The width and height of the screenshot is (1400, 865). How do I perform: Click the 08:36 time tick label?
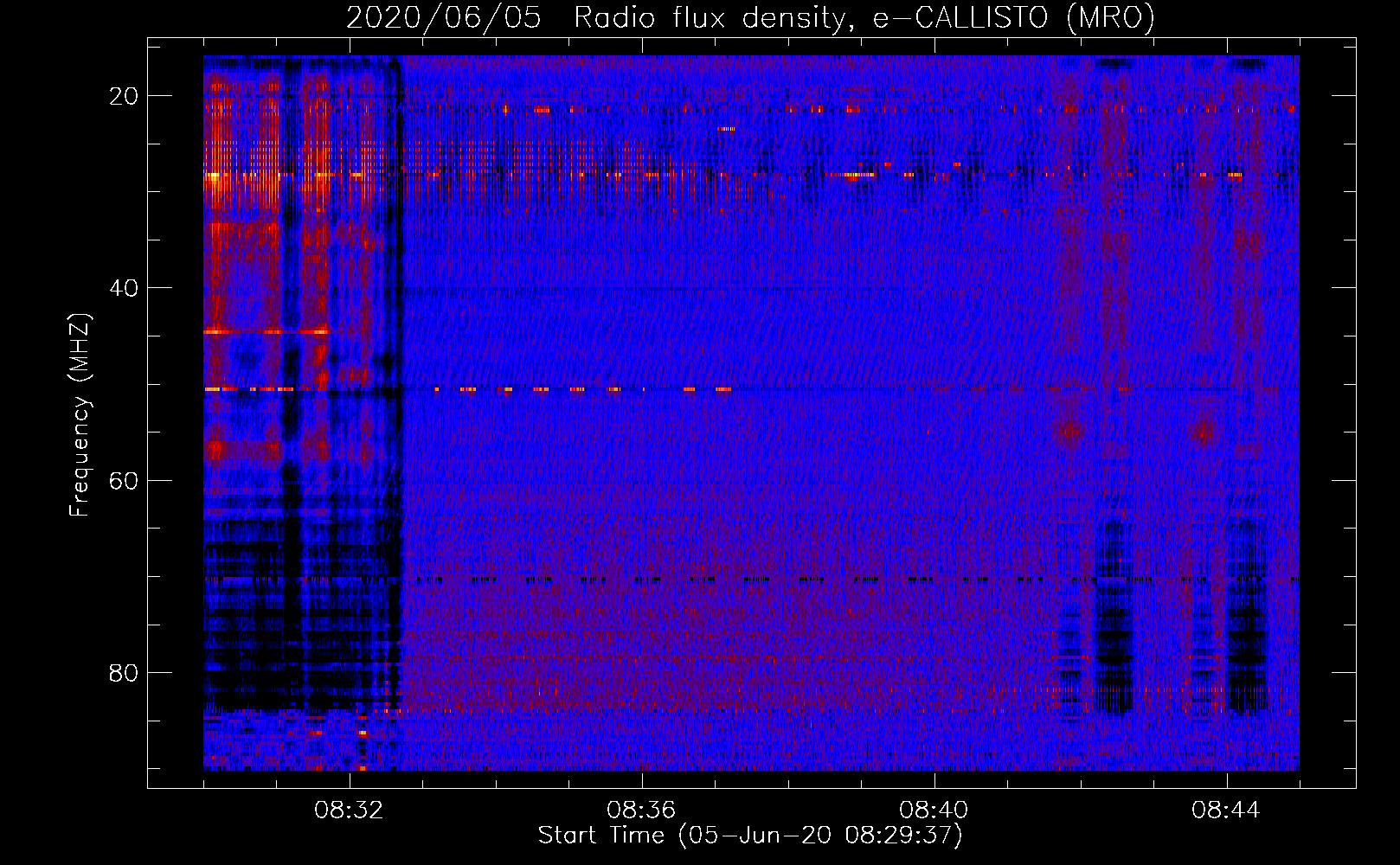click(x=641, y=811)
